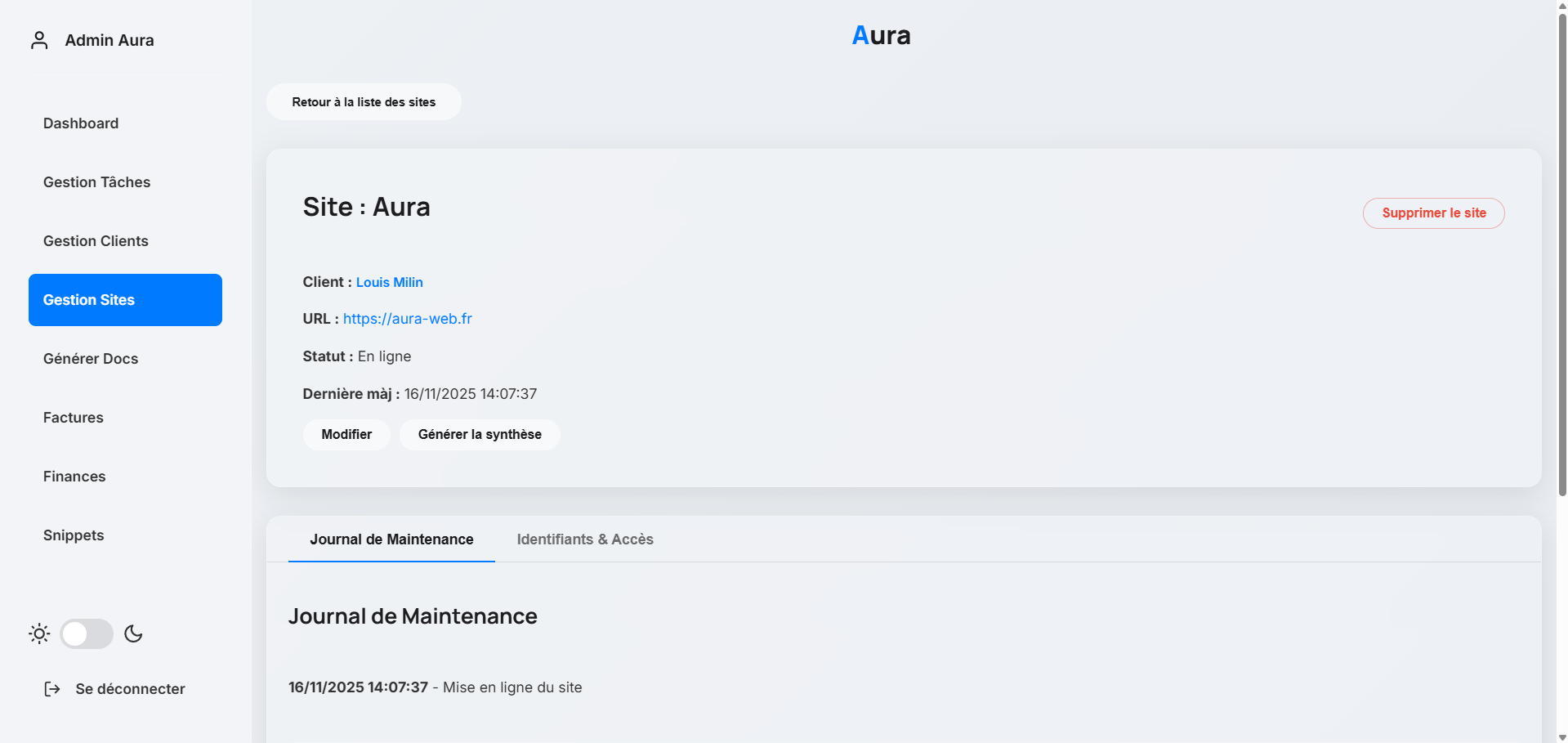Open Gestion Tâches from the sidebar
The height and width of the screenshot is (743, 1568).
[96, 181]
